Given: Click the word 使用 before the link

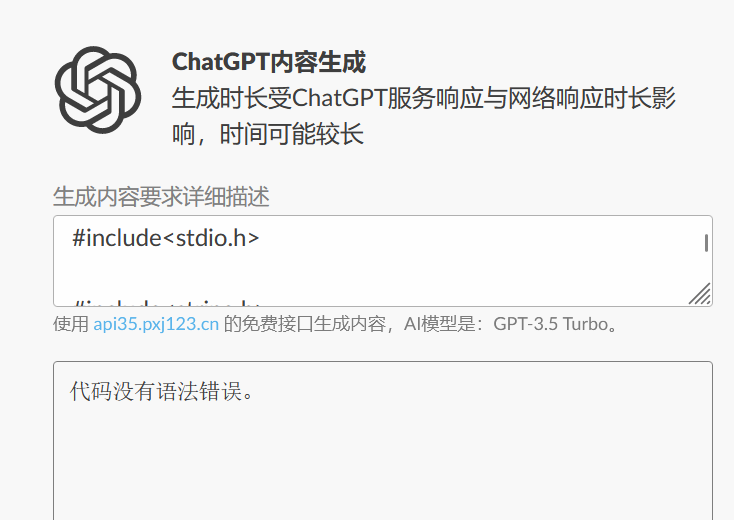Looking at the screenshot, I should 71,324.
